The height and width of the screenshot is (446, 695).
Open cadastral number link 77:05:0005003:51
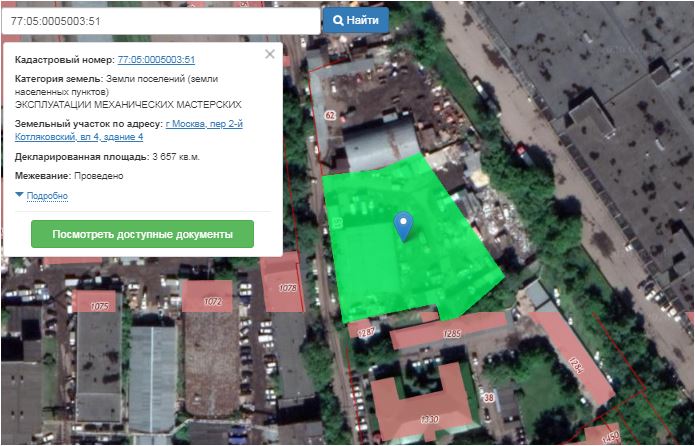click(x=156, y=60)
